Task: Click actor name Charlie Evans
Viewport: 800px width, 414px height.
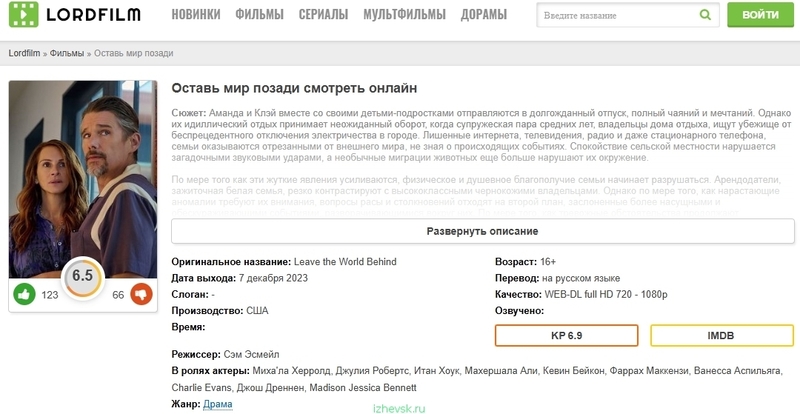Action: point(202,388)
